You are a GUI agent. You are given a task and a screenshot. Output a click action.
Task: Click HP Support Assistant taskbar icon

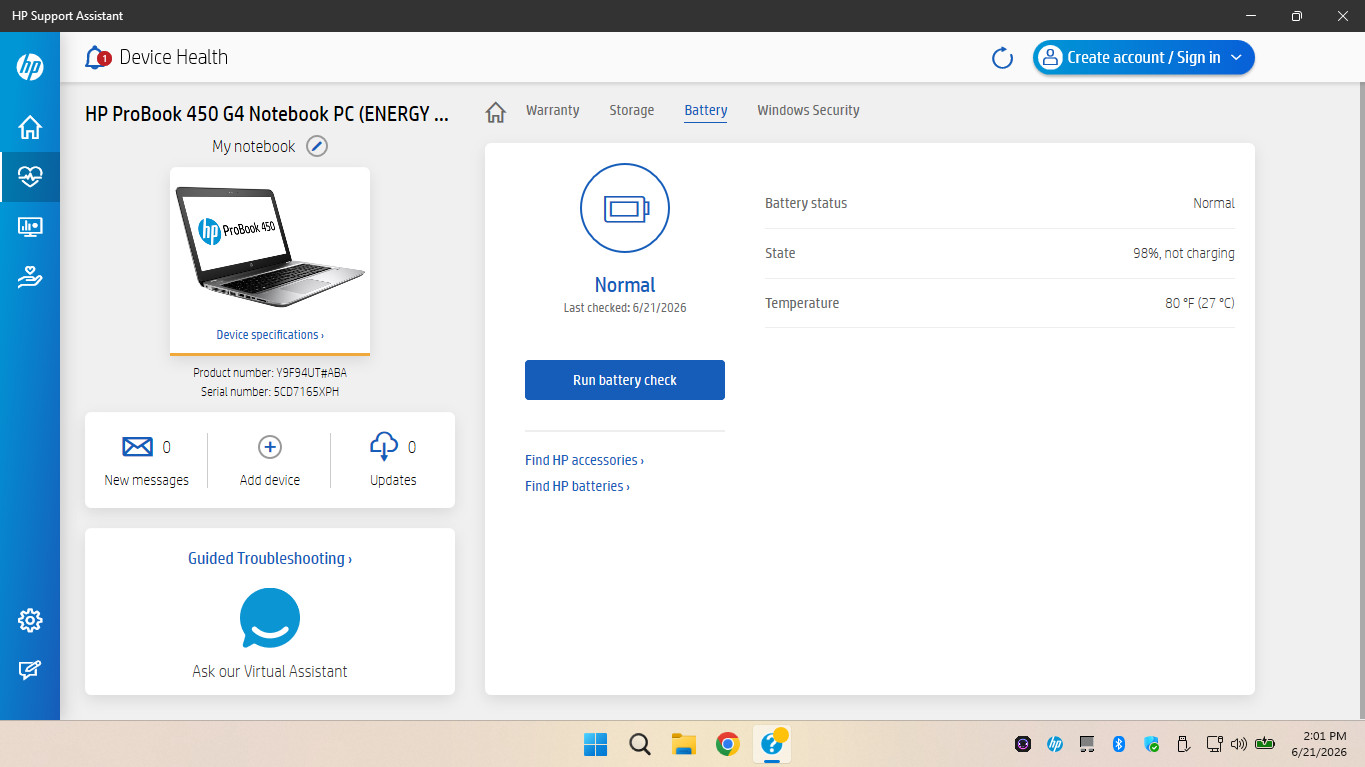[x=772, y=743]
